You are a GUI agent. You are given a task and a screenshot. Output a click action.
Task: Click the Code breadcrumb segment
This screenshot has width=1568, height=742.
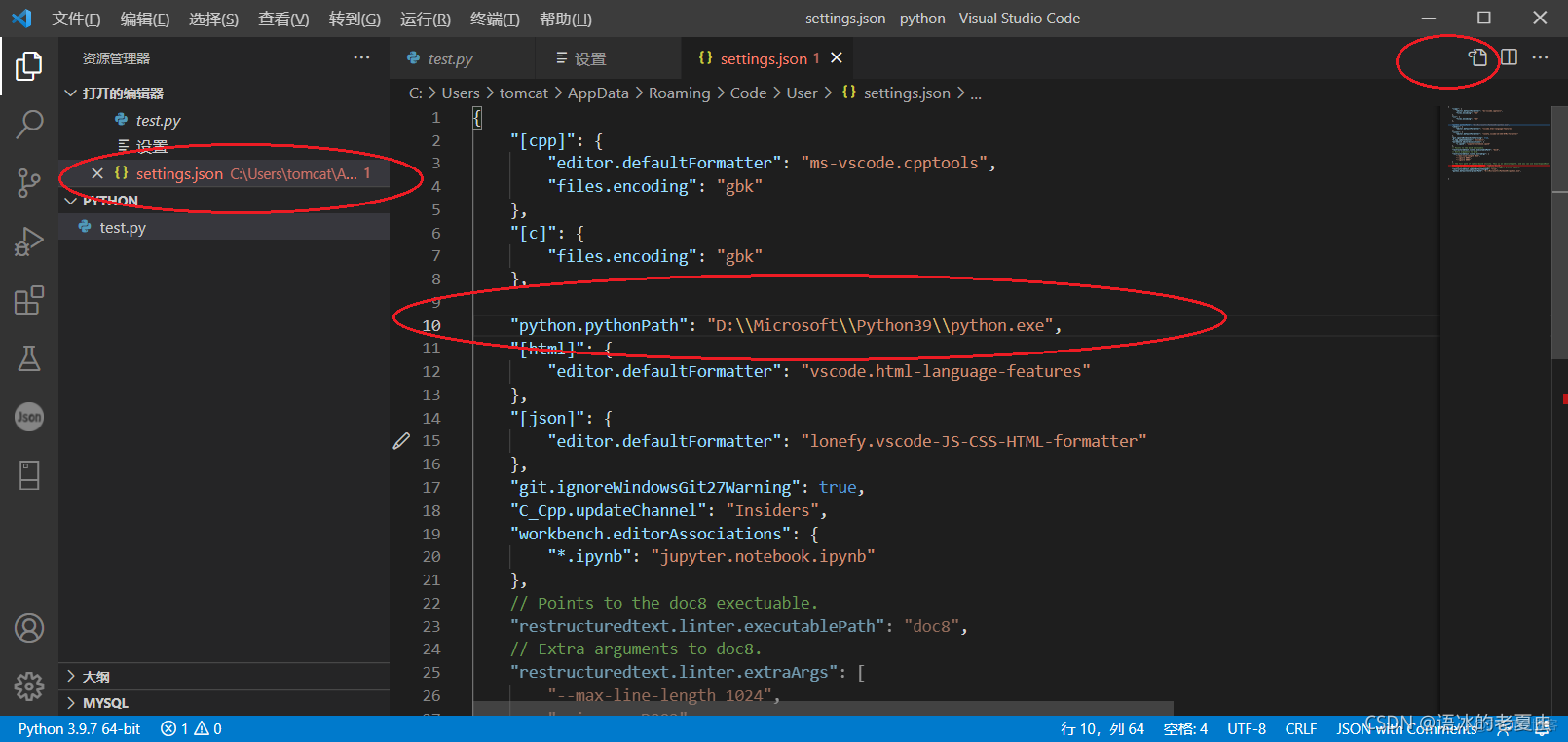coord(748,93)
